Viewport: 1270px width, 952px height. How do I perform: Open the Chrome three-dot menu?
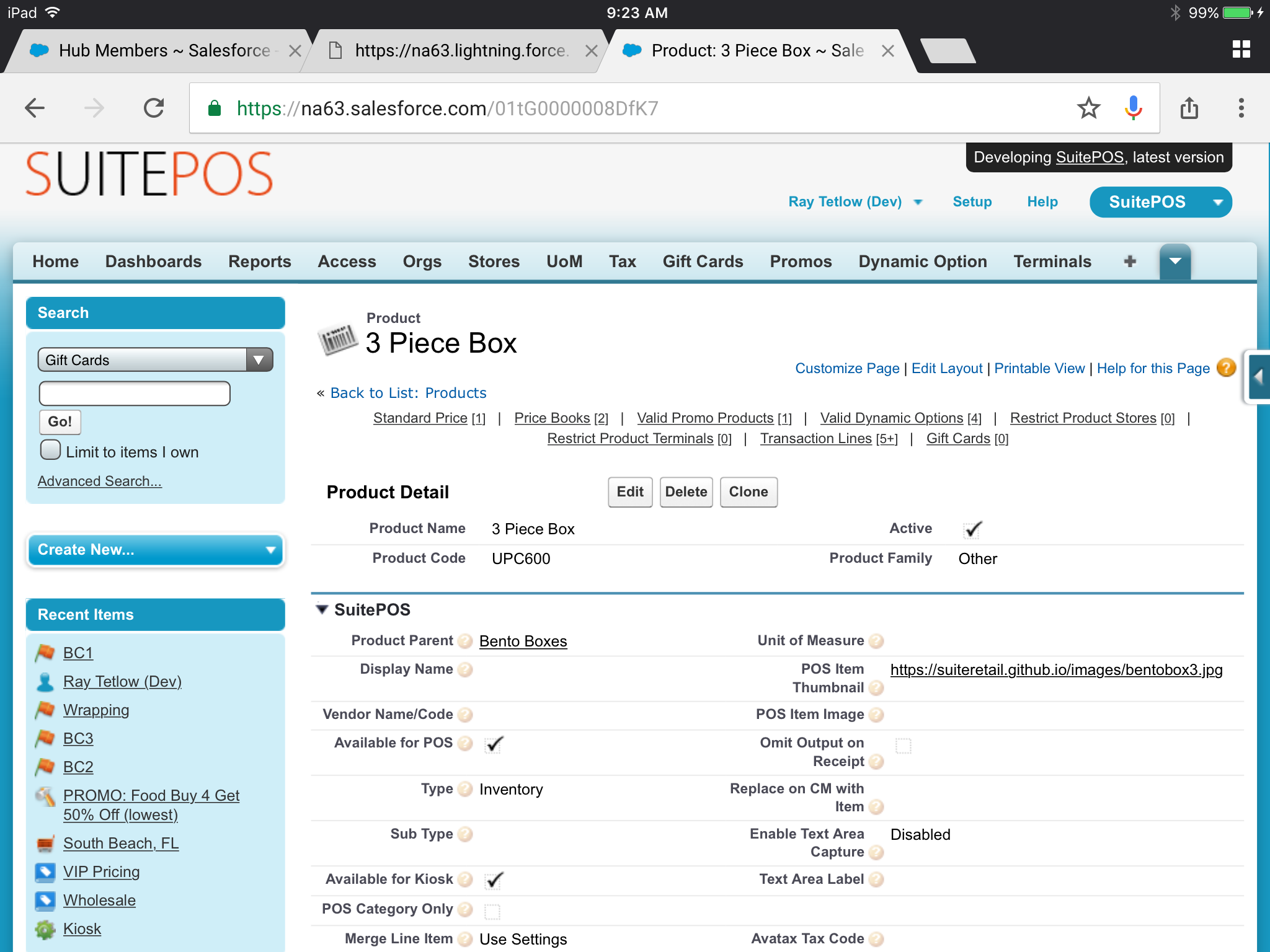(x=1241, y=108)
